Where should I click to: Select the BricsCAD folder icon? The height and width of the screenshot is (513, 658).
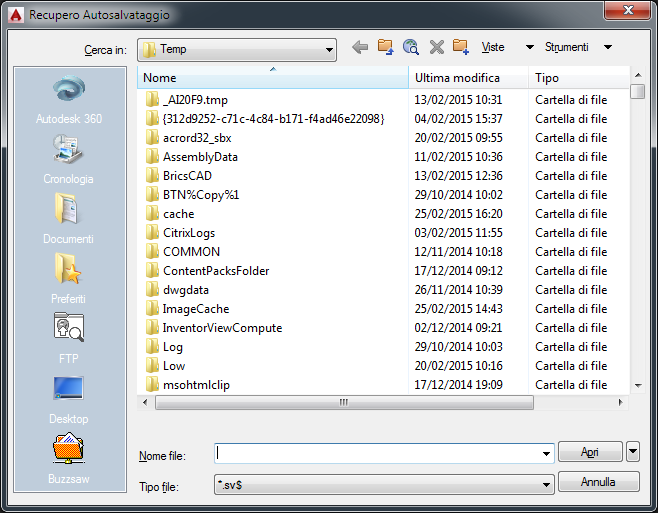click(x=152, y=176)
